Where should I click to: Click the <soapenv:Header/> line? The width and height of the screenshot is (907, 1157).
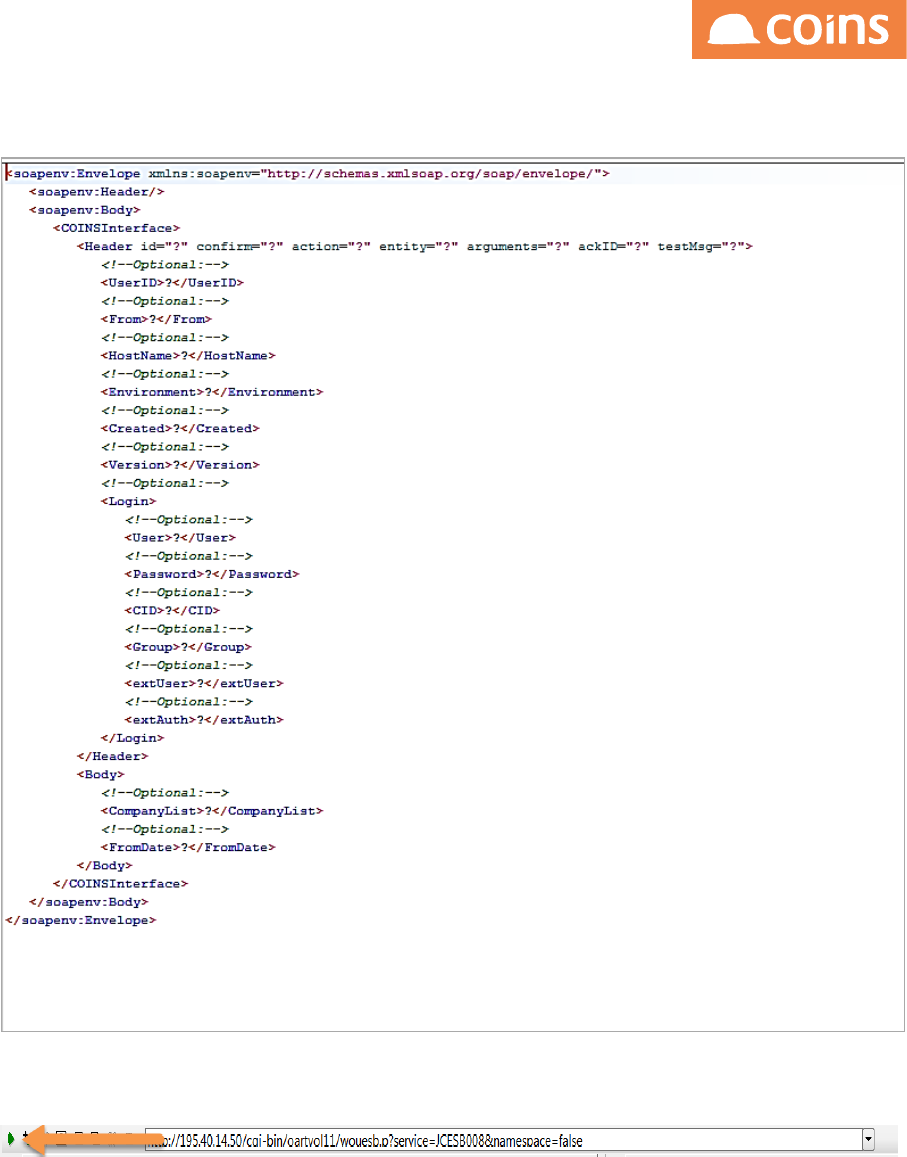click(97, 192)
